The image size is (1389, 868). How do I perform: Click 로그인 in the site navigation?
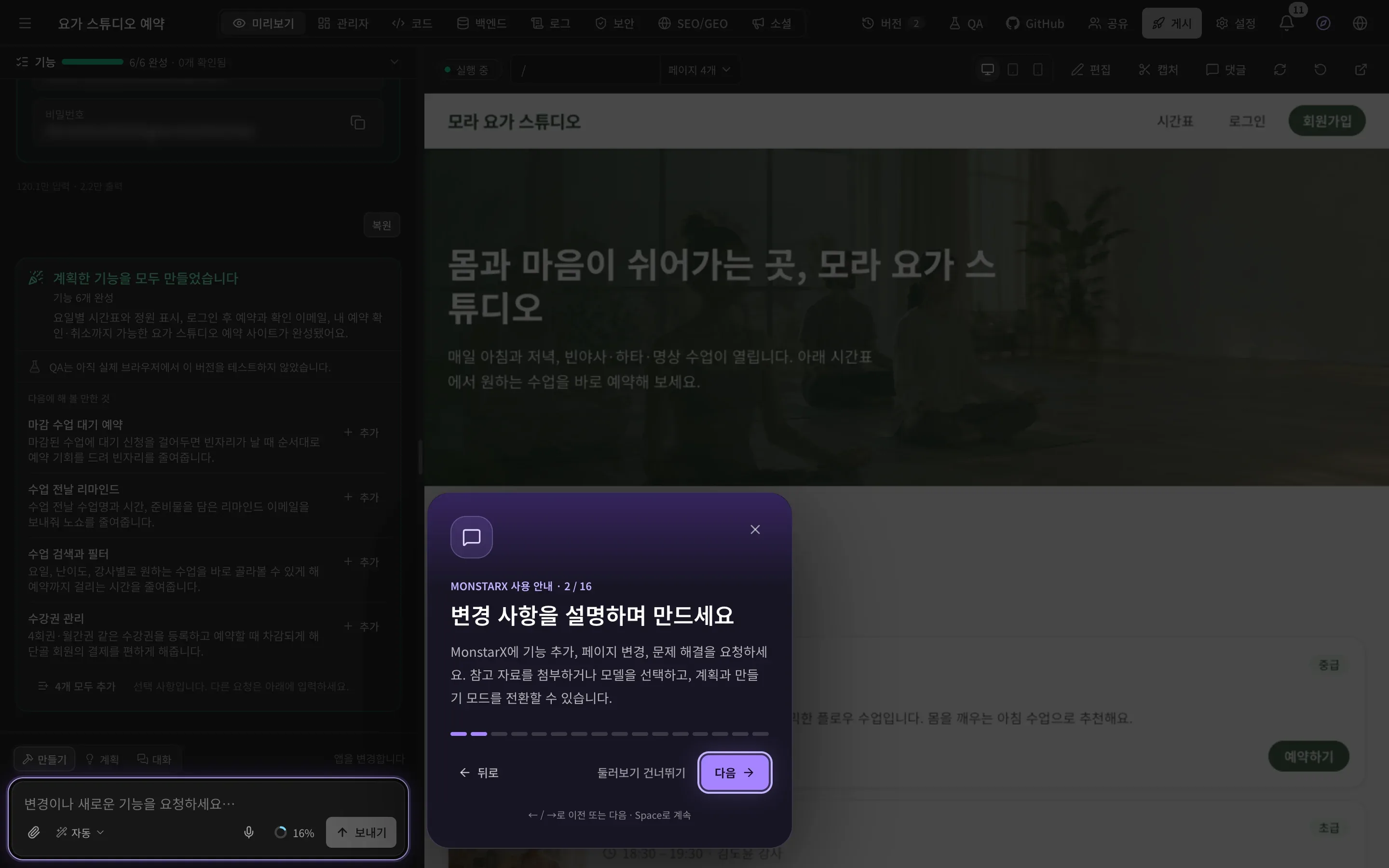(x=1247, y=121)
